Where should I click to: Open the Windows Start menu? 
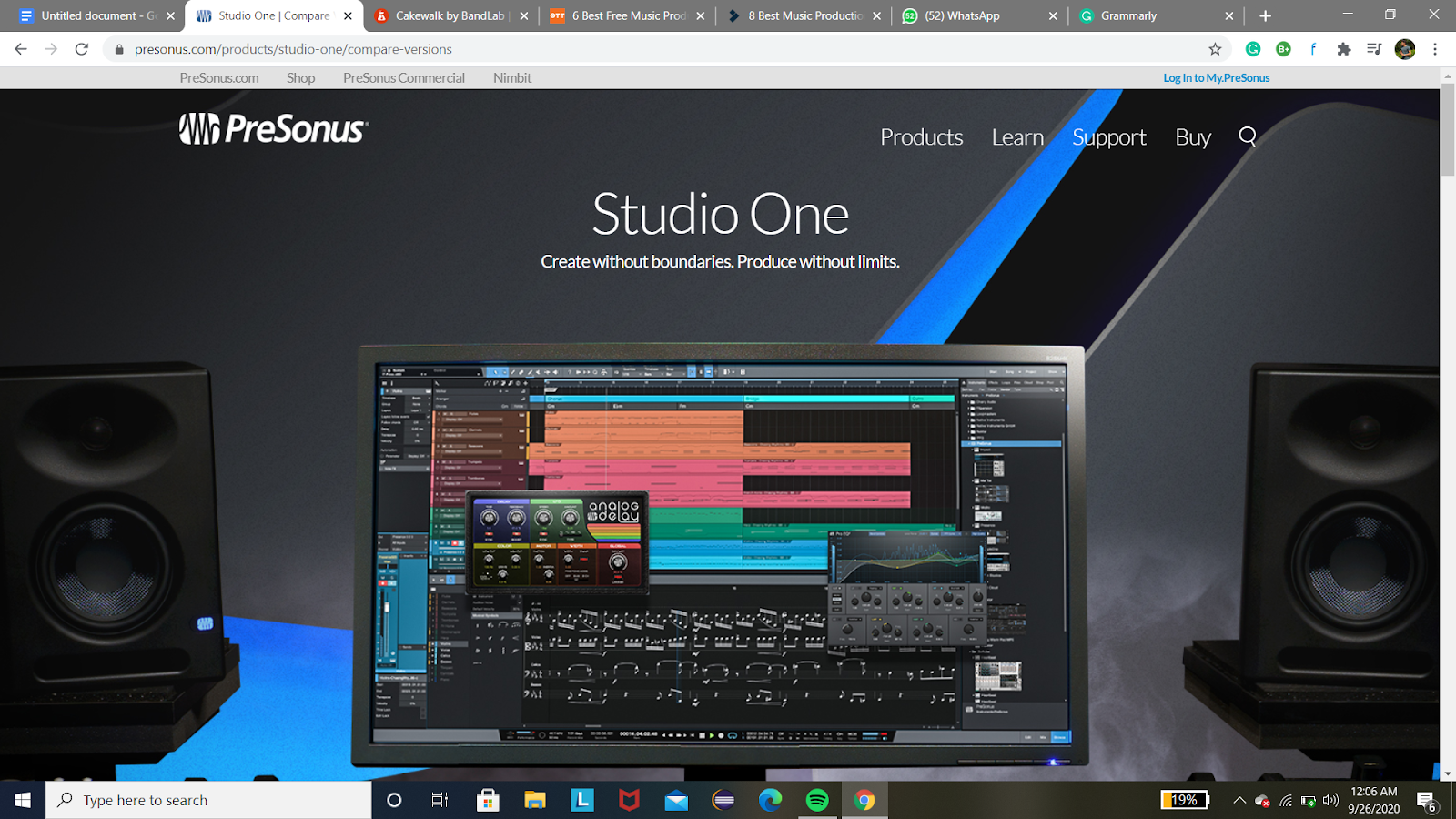pyautogui.click(x=23, y=800)
